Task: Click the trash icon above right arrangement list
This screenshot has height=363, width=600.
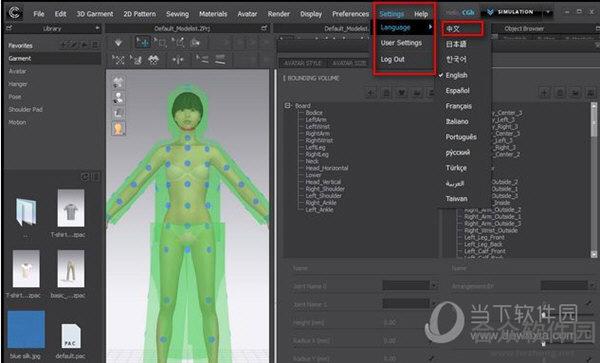Action: [x=560, y=93]
